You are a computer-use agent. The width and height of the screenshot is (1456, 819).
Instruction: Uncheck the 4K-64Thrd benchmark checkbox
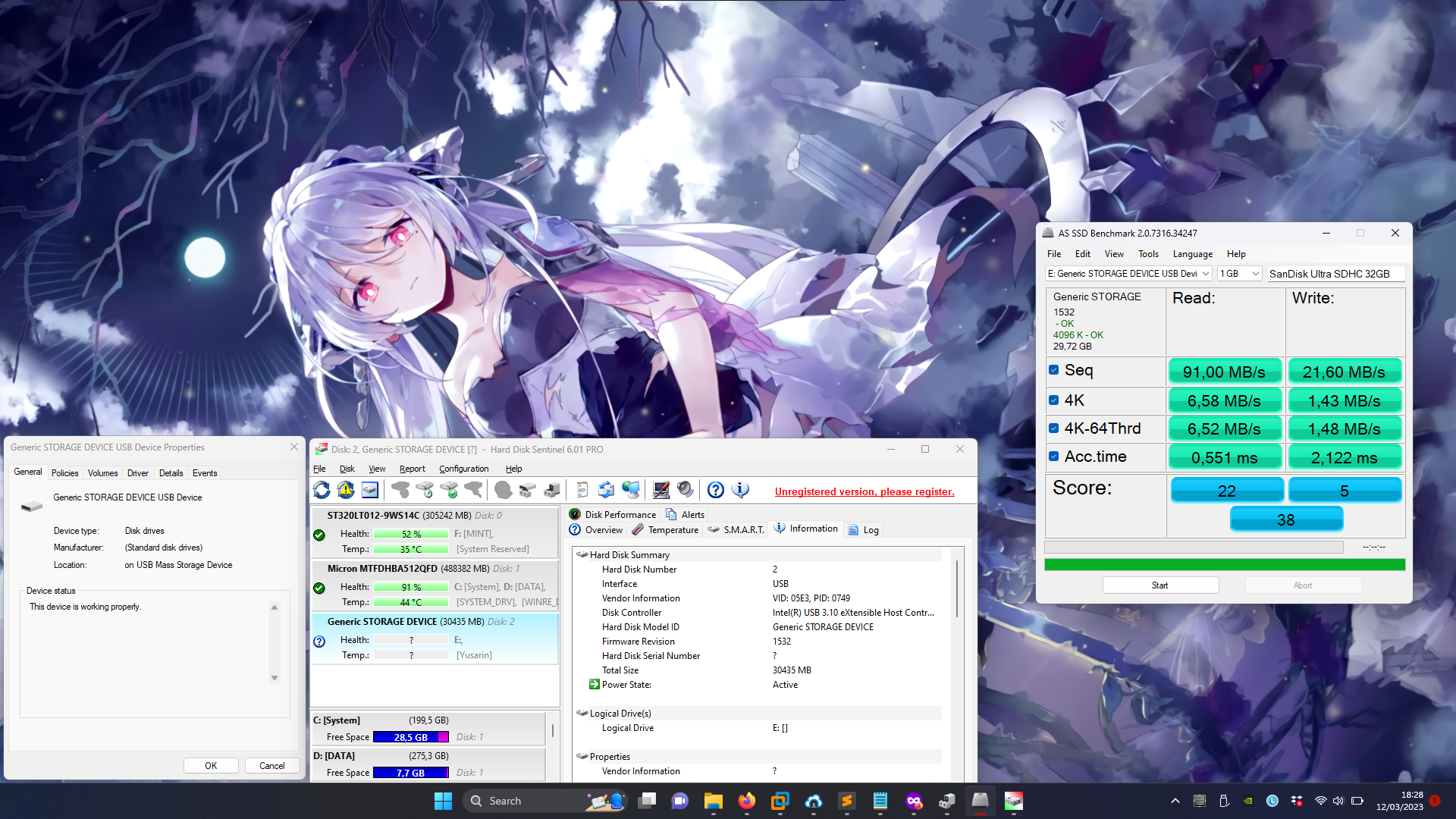[x=1054, y=428]
